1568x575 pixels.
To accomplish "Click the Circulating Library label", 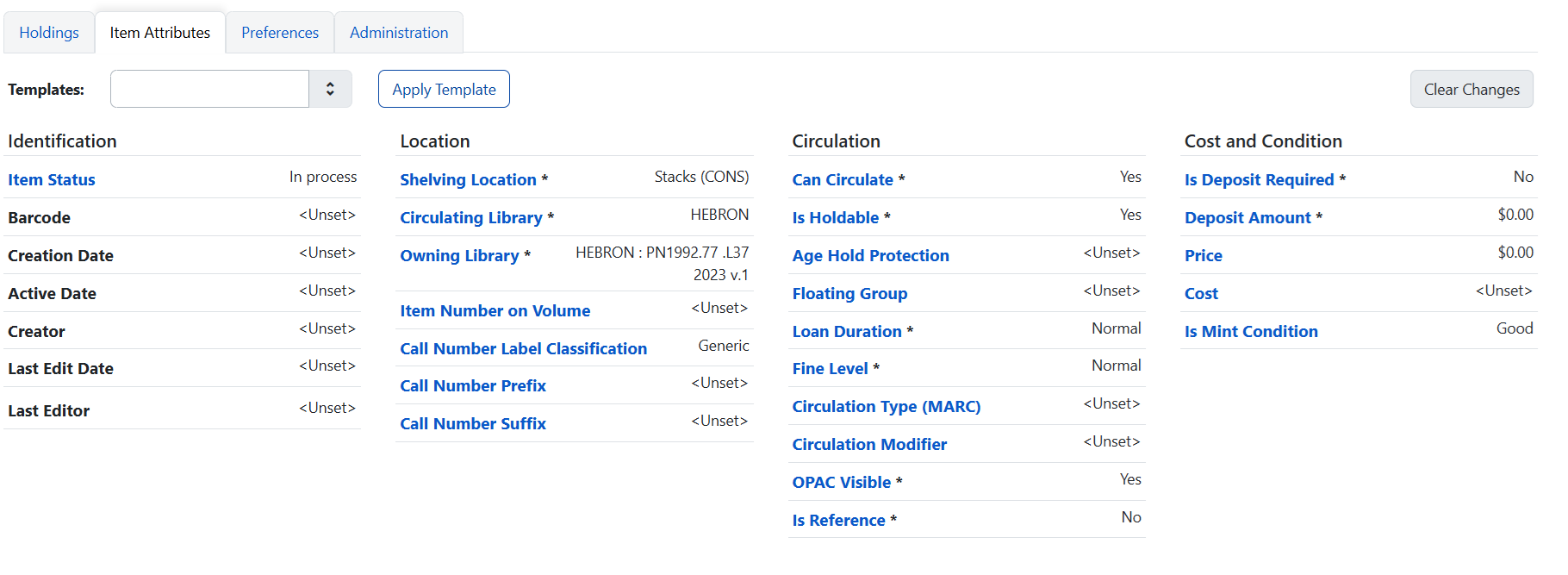I will [470, 217].
